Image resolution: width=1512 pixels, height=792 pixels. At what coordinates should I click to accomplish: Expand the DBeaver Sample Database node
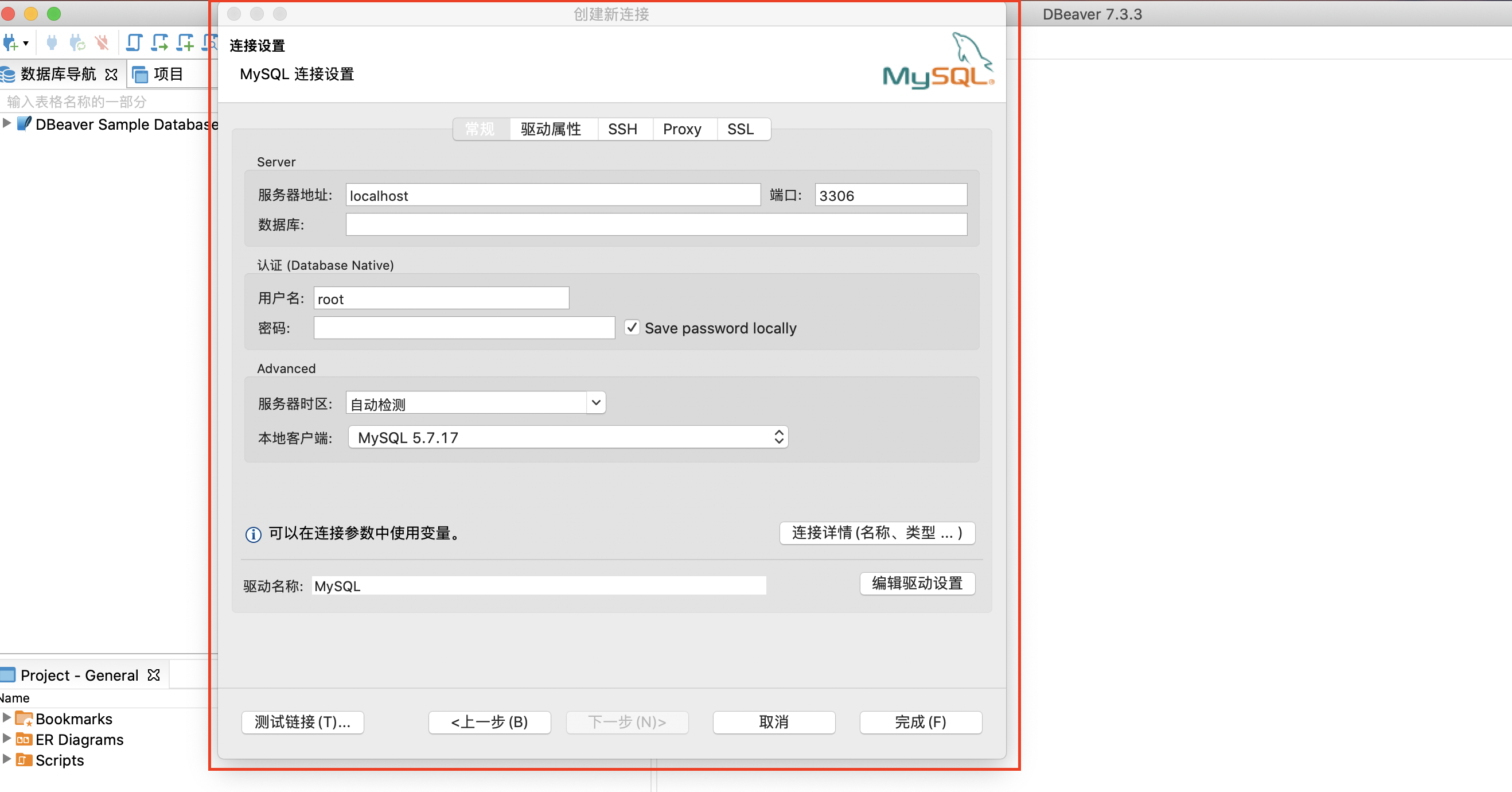point(6,123)
